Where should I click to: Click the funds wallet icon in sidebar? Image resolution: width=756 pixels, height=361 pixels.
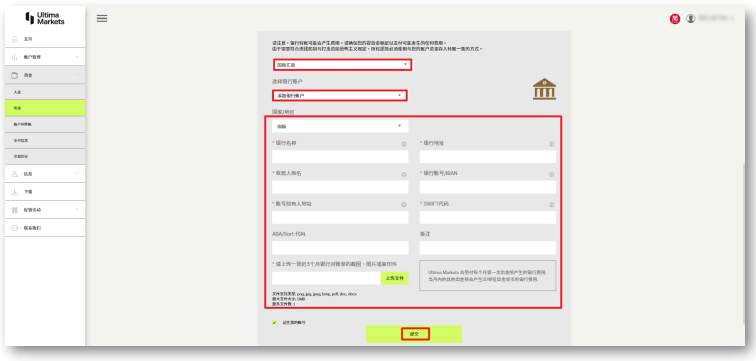pyautogui.click(x=14, y=75)
